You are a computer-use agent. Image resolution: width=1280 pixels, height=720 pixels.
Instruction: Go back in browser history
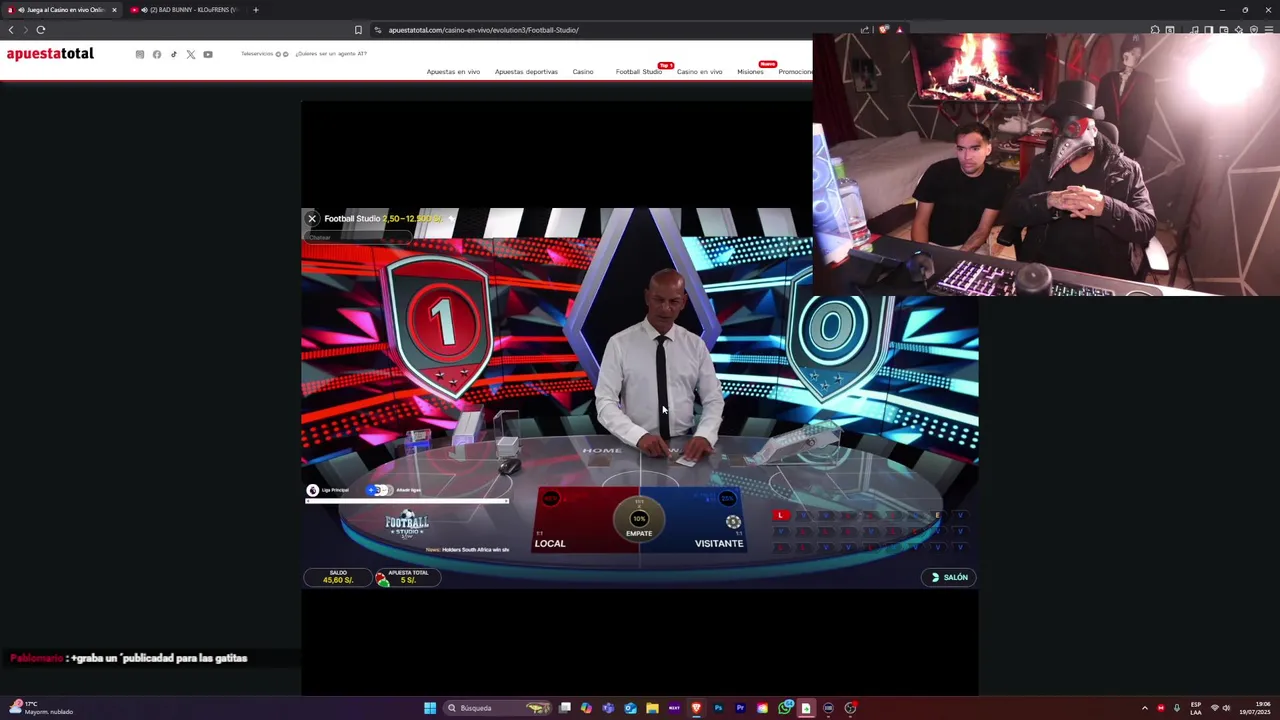coord(11,30)
